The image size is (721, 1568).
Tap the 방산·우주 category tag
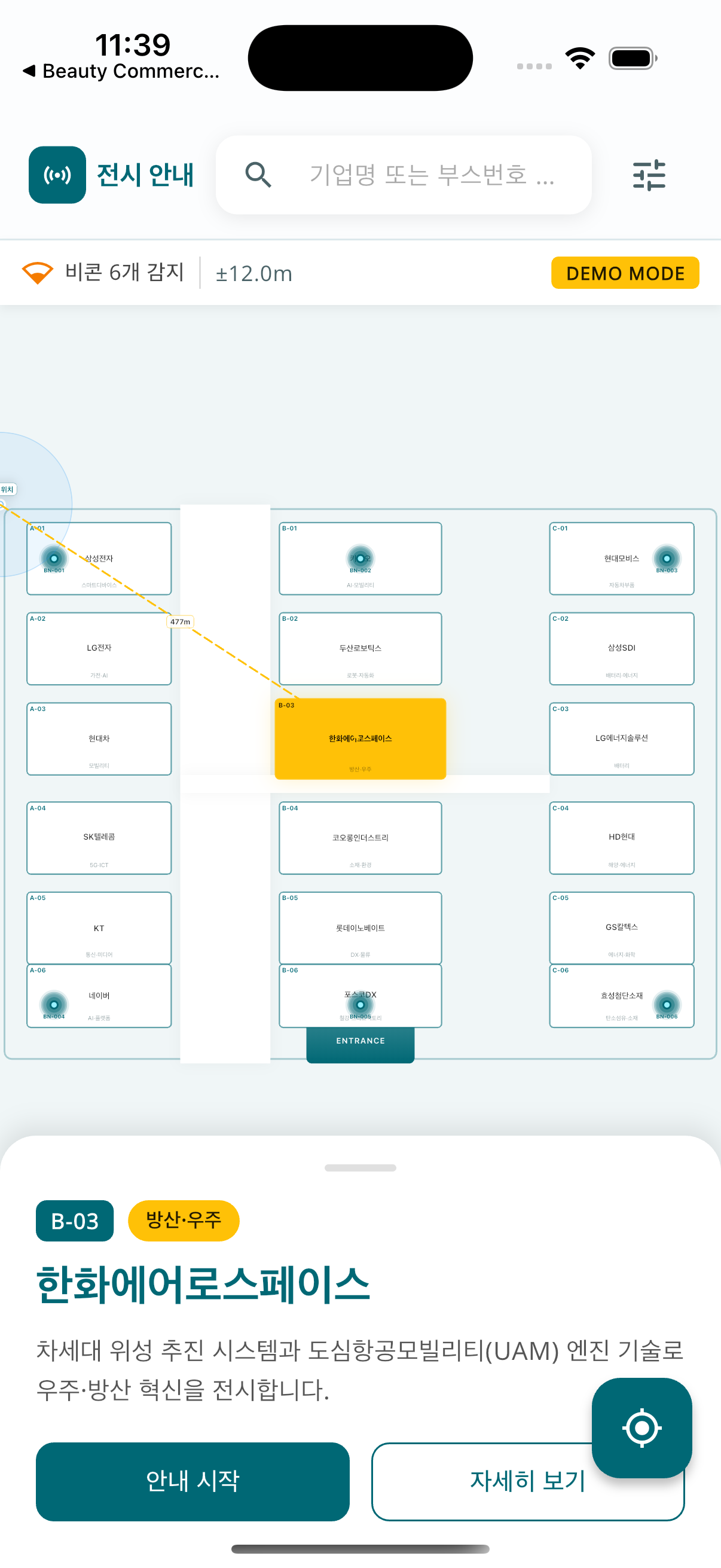coord(184,1221)
